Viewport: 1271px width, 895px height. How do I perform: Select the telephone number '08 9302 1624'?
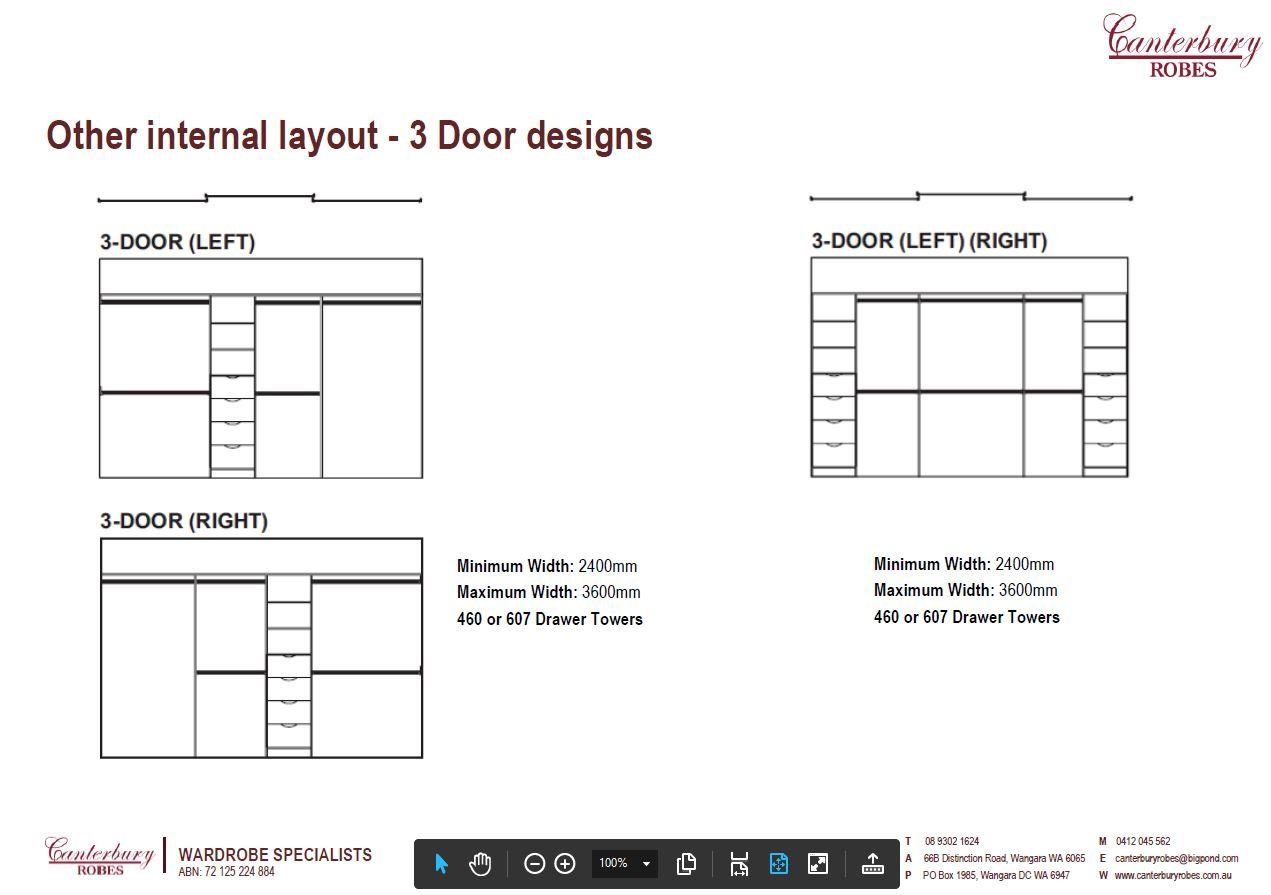(x=952, y=842)
